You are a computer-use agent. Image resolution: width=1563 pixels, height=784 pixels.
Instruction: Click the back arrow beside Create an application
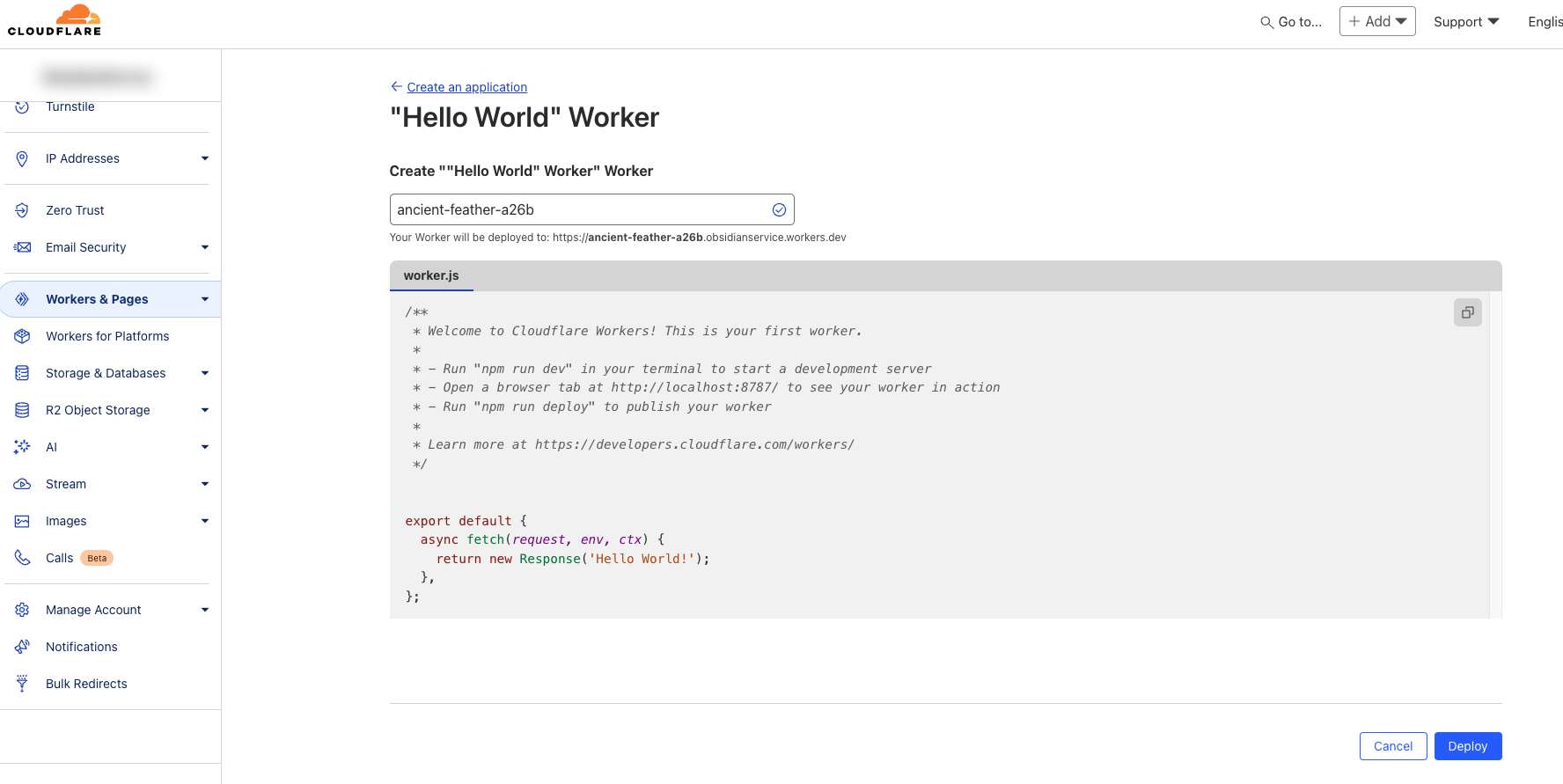[x=396, y=86]
